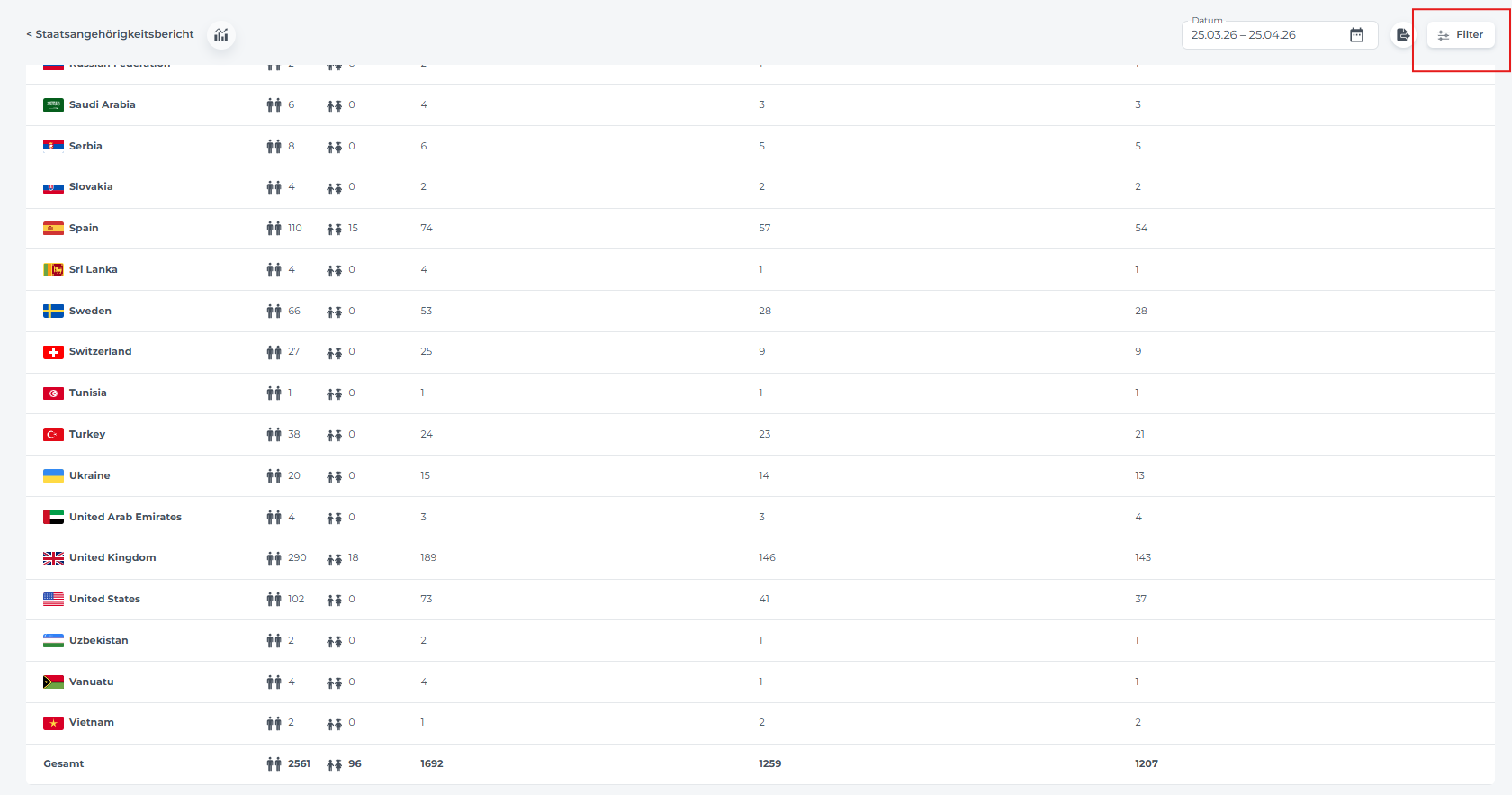Click the United Kingdom flag icon
Screen dimensions: 1512x795
[53, 558]
